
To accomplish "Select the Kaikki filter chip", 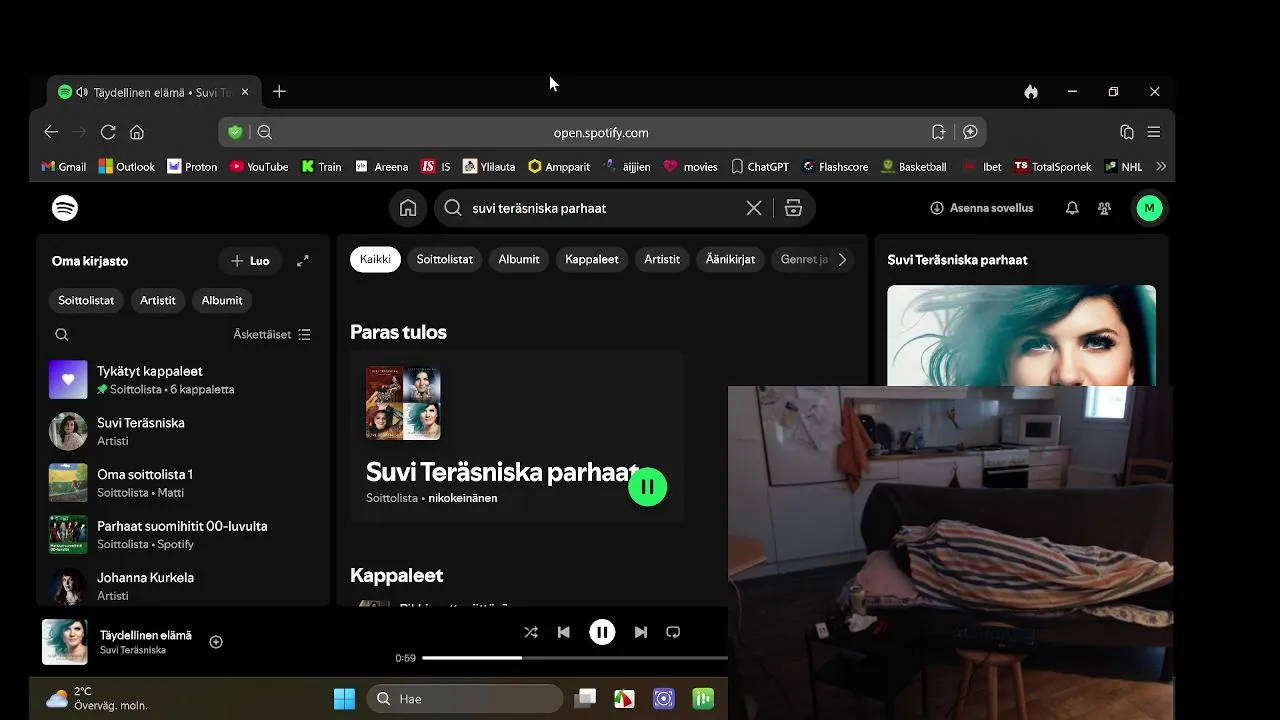I will point(375,259).
